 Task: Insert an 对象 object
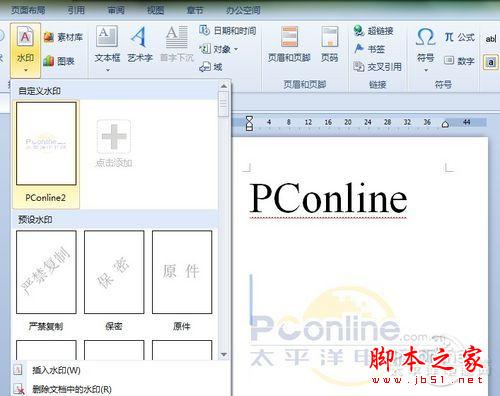pyautogui.click(x=215, y=49)
